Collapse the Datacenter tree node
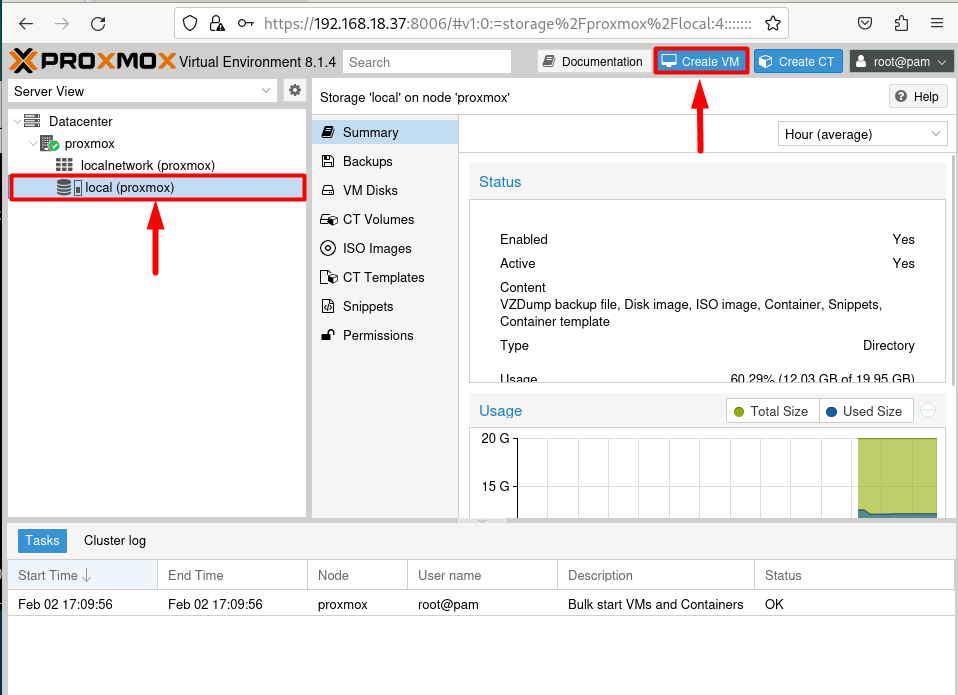 tap(16, 121)
